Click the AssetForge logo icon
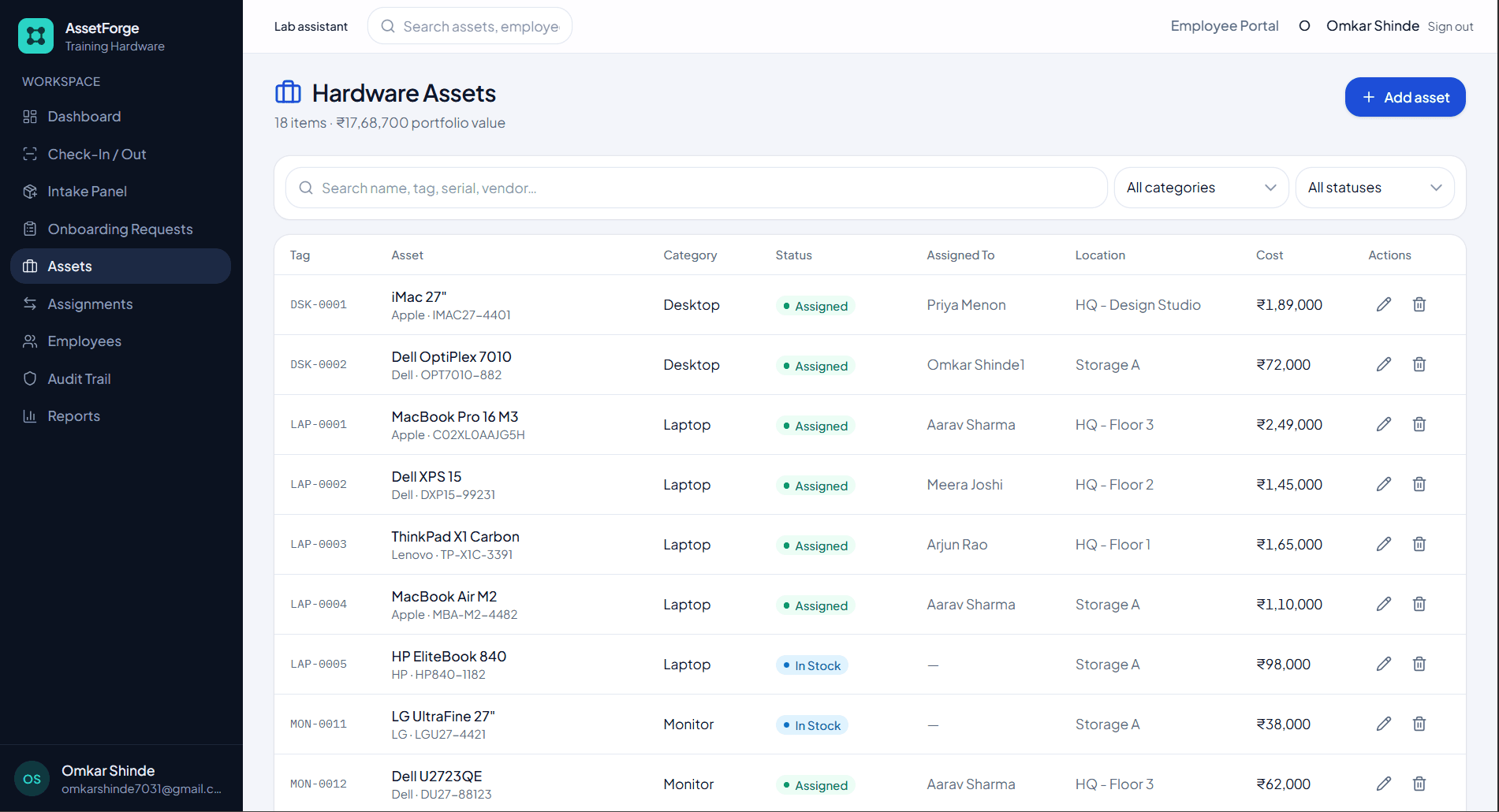This screenshot has width=1499, height=812. [x=35, y=36]
